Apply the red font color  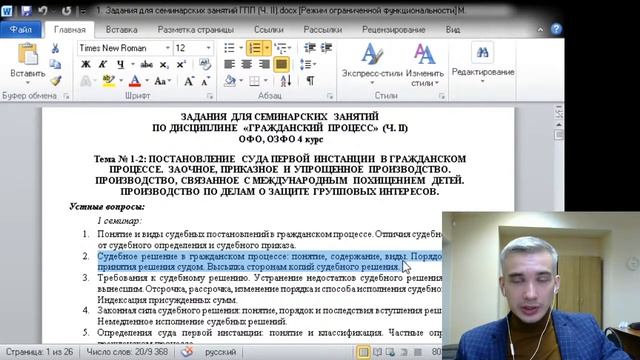[135, 81]
